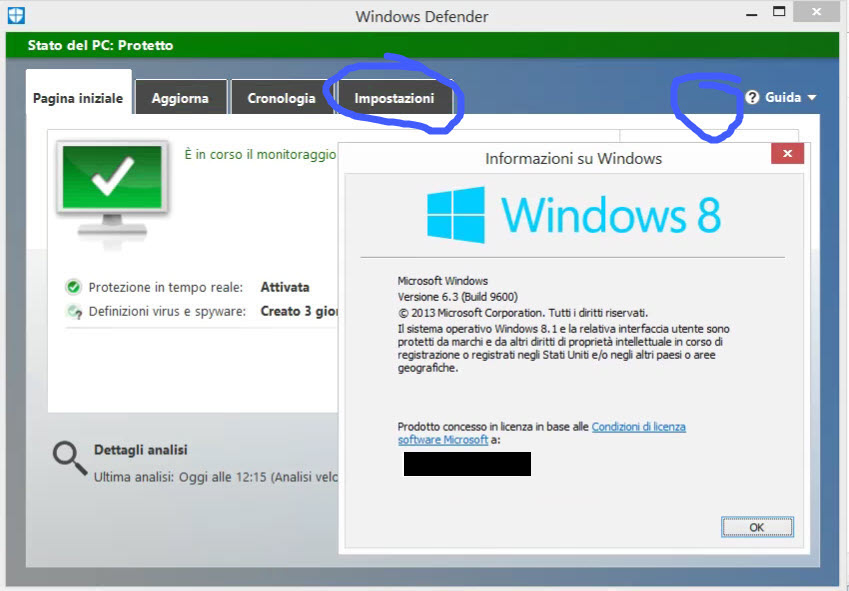Open the Guida help menu
The image size is (849, 591).
click(781, 97)
